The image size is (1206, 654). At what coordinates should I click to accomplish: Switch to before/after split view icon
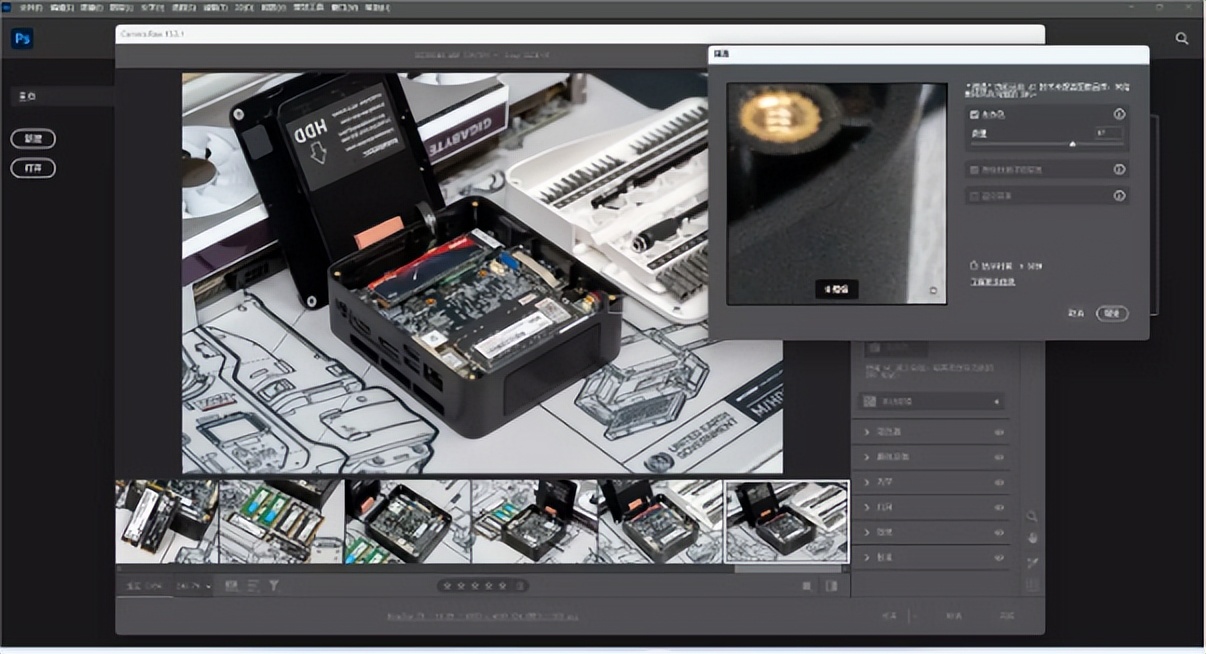tap(831, 586)
